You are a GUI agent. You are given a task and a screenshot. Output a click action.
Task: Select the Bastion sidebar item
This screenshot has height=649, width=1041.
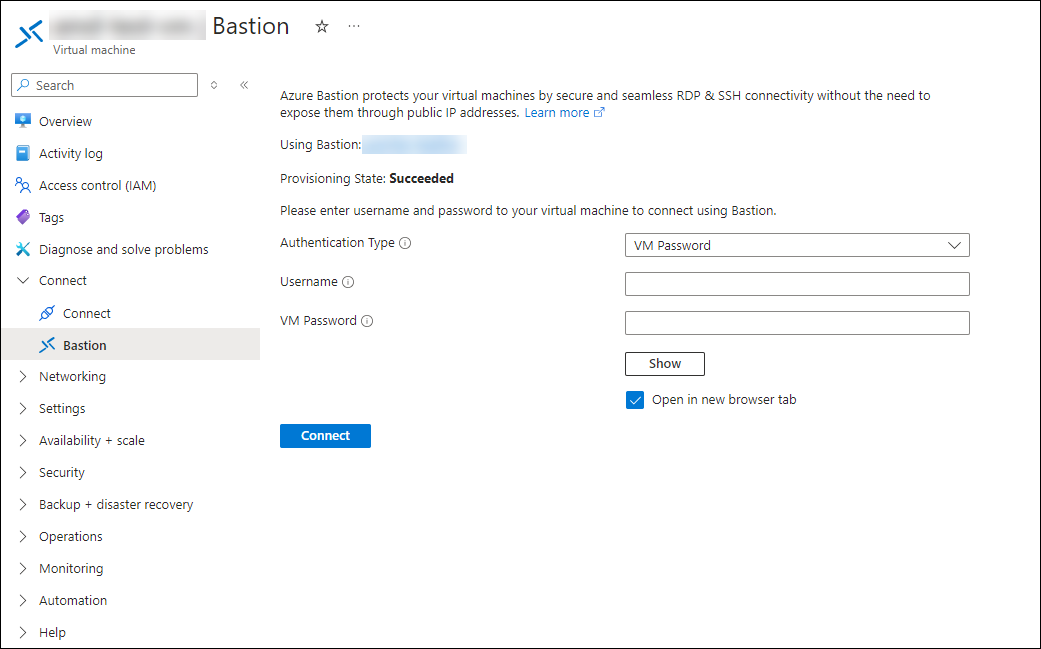tap(131, 345)
